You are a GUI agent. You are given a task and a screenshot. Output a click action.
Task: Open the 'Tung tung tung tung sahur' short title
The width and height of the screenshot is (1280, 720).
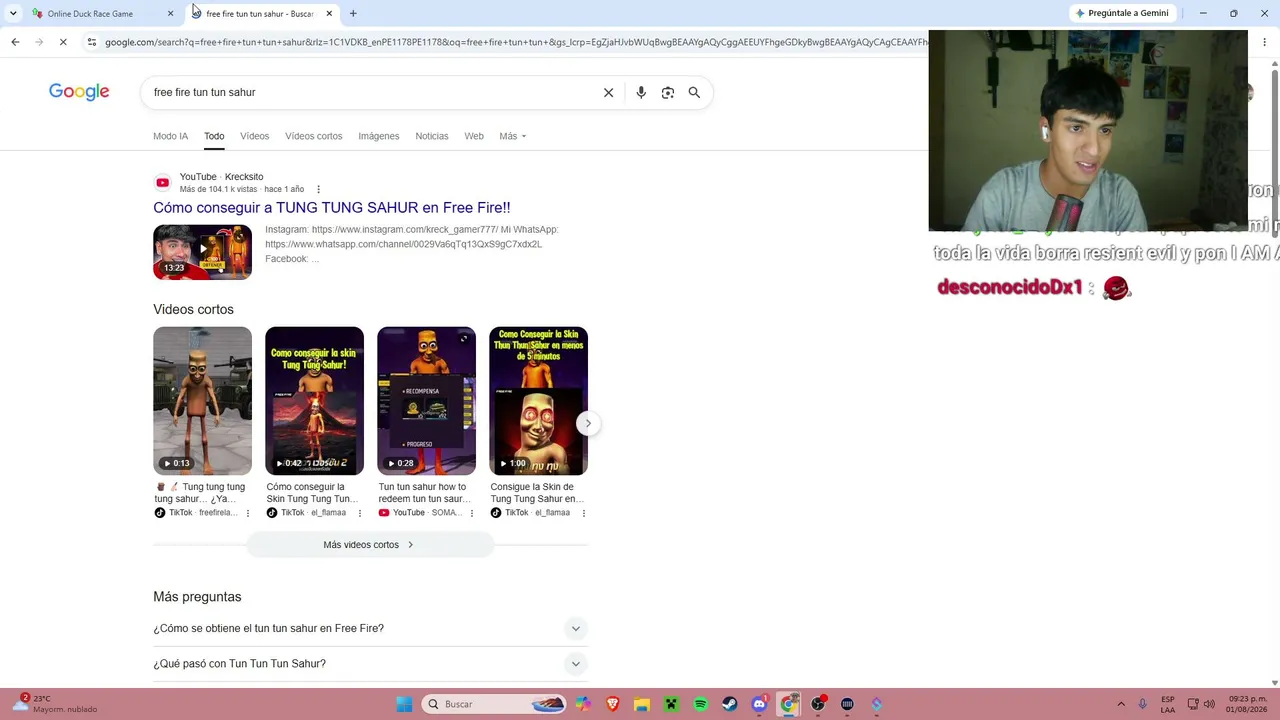pos(202,493)
